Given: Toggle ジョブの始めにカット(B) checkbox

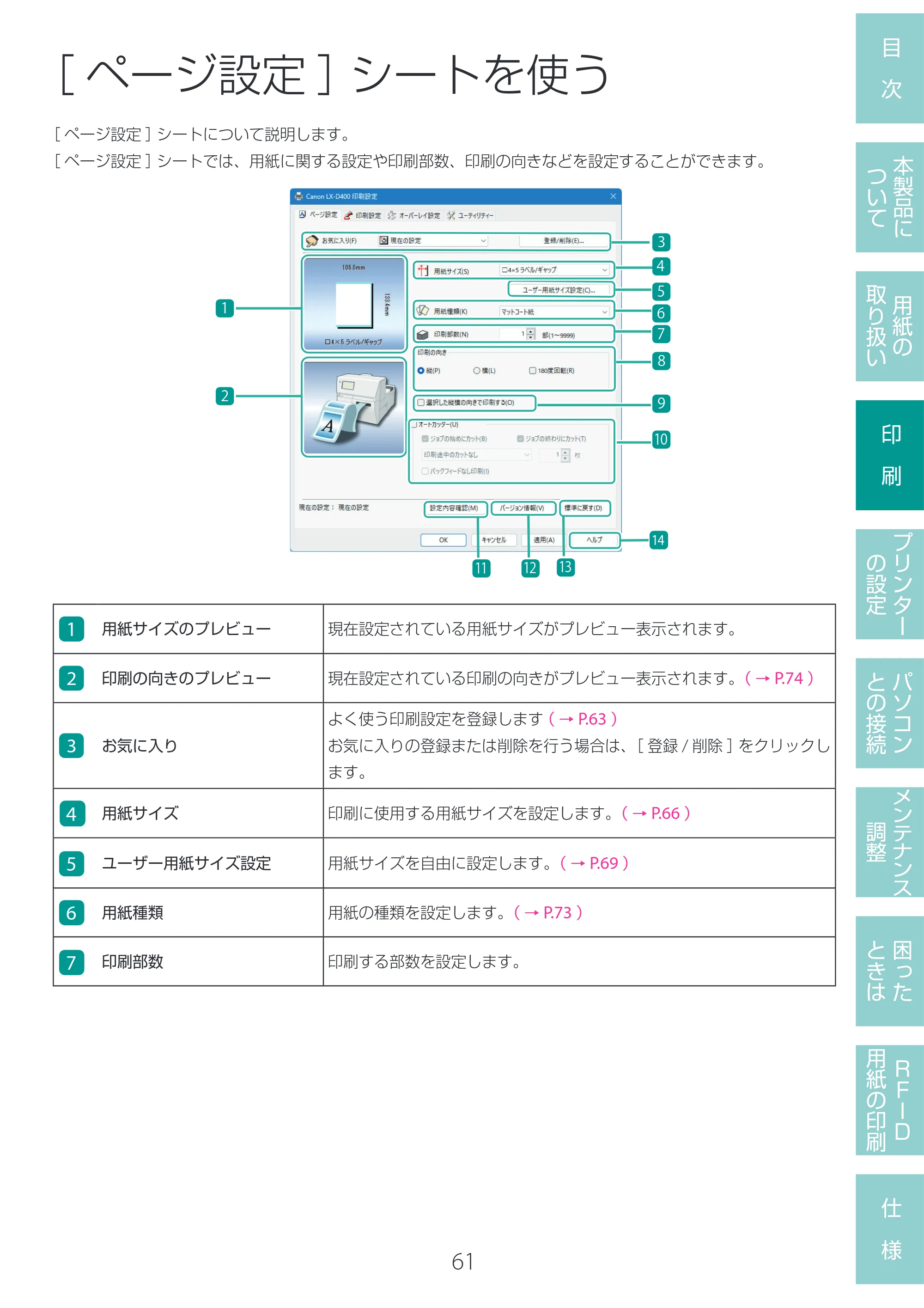Looking at the screenshot, I should coord(425,439).
